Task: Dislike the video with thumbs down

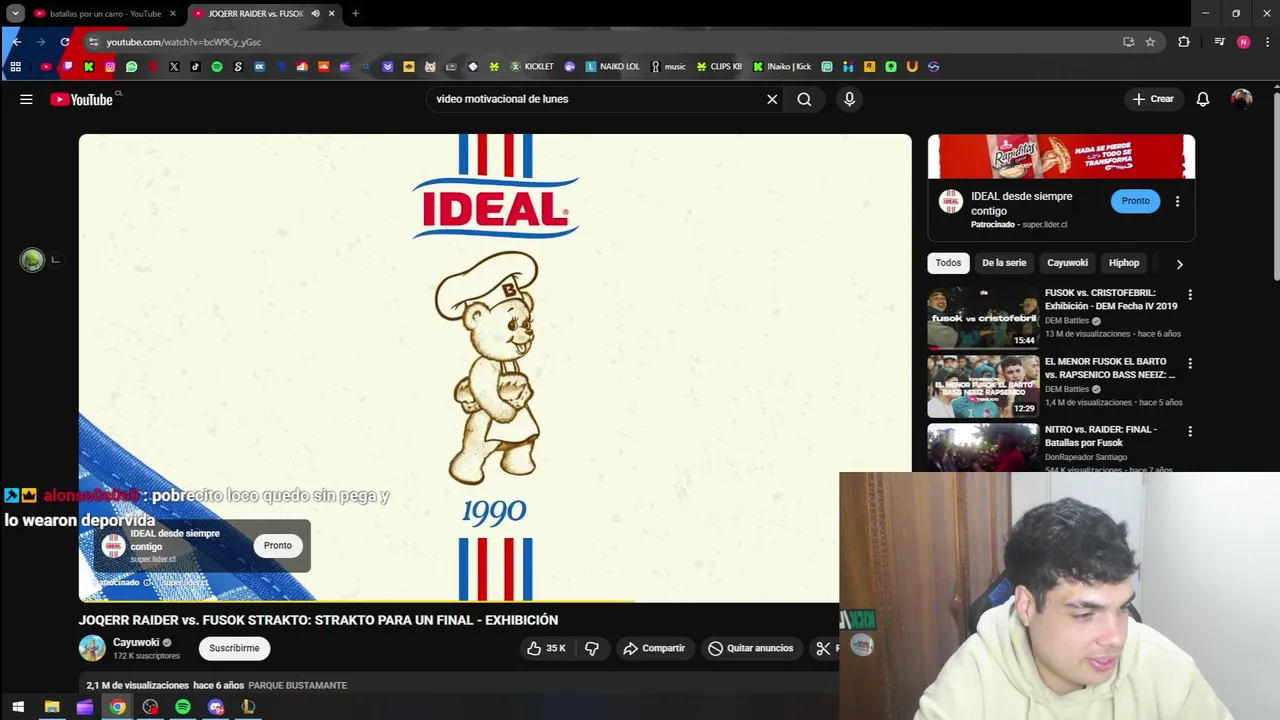Action: (x=592, y=648)
